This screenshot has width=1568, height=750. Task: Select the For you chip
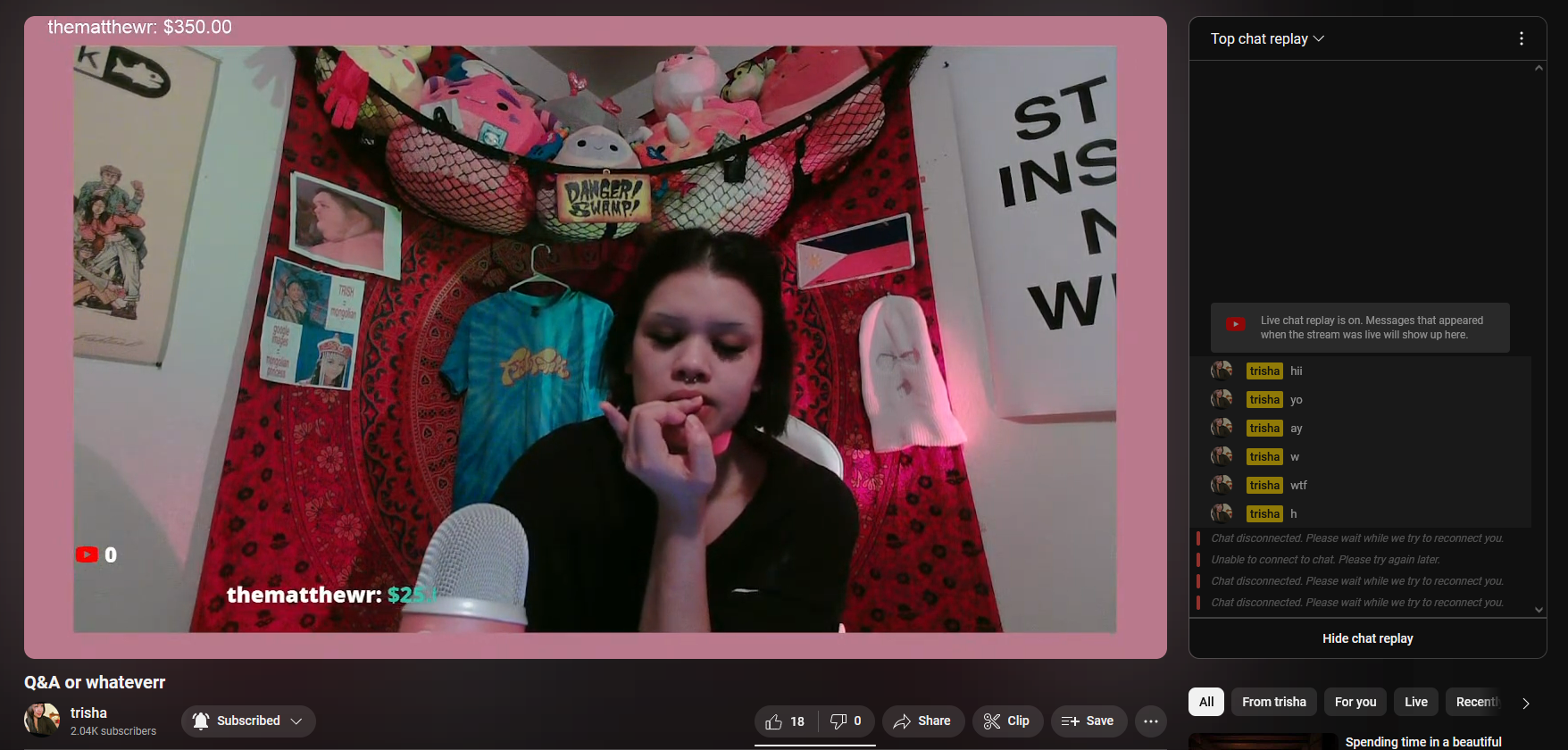pyautogui.click(x=1355, y=702)
